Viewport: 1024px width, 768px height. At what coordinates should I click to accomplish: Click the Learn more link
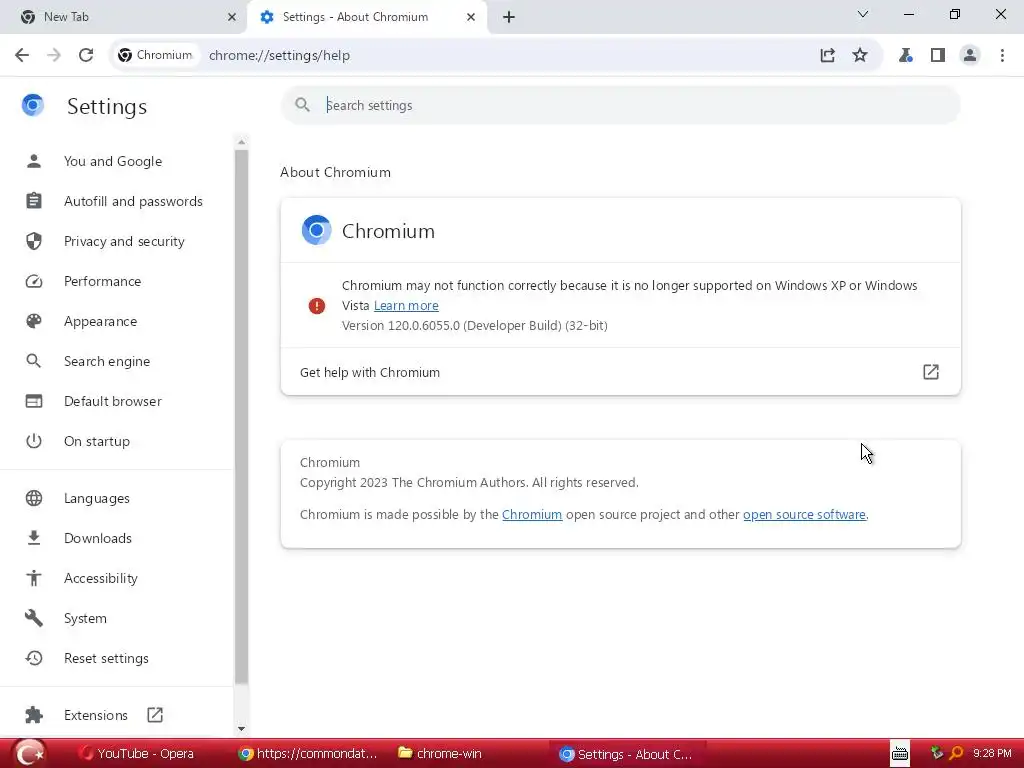(x=406, y=306)
